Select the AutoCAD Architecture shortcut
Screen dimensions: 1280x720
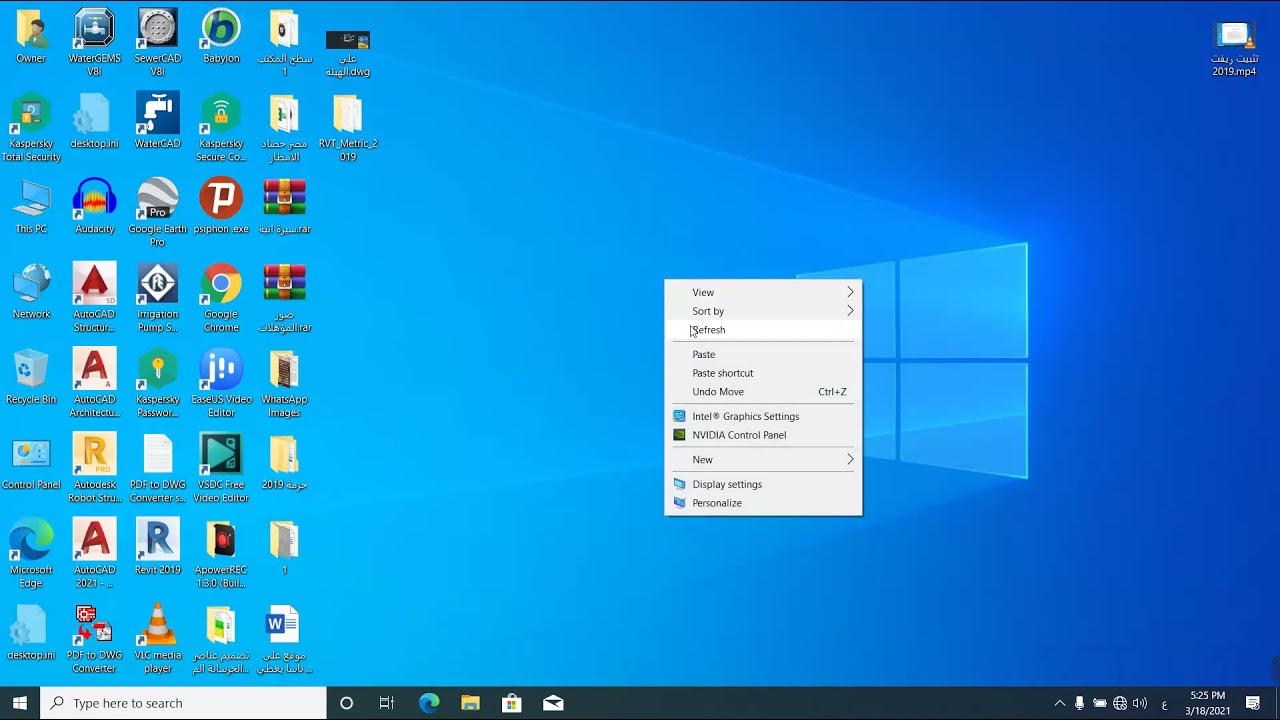click(94, 383)
